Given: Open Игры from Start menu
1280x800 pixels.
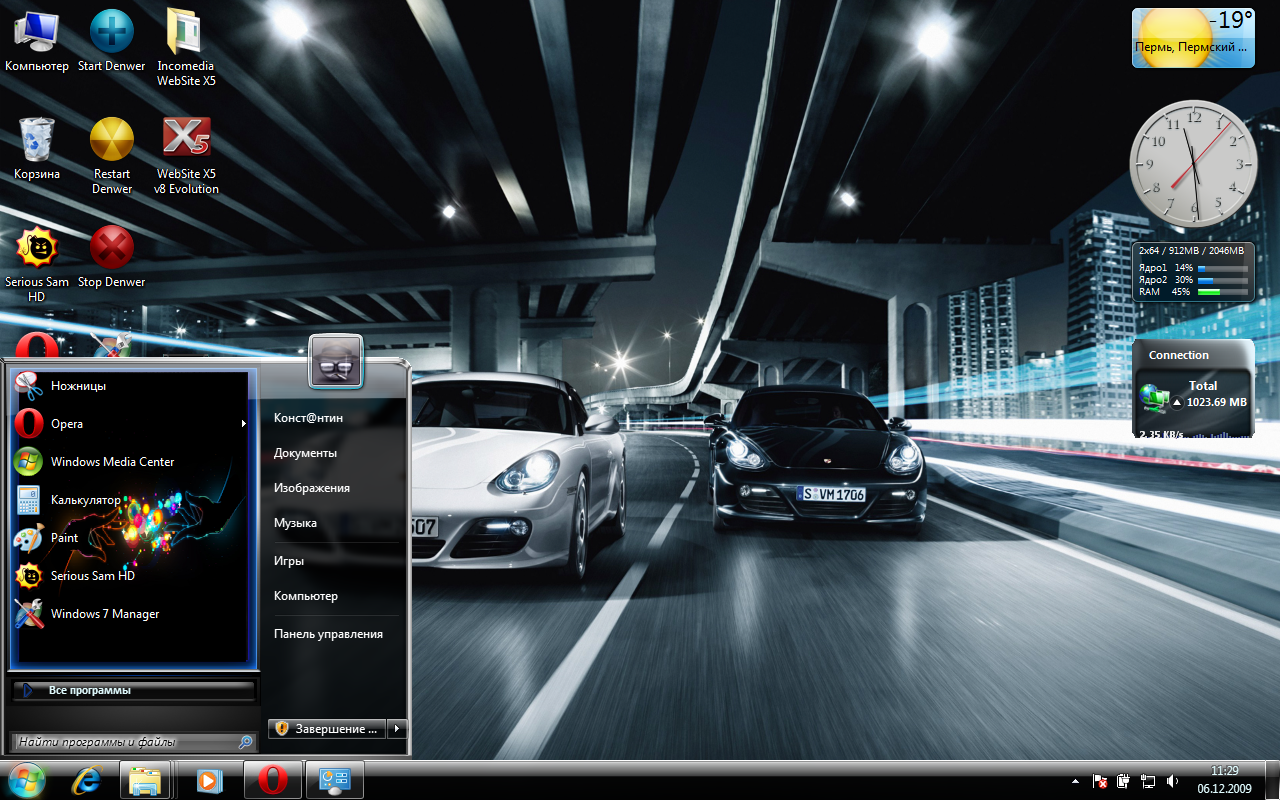Looking at the screenshot, I should click(289, 561).
